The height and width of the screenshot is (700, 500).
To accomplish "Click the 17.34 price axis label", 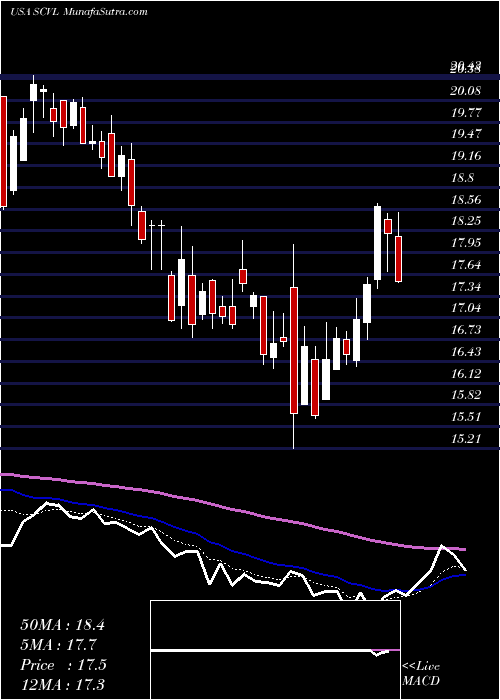I will pos(466,287).
